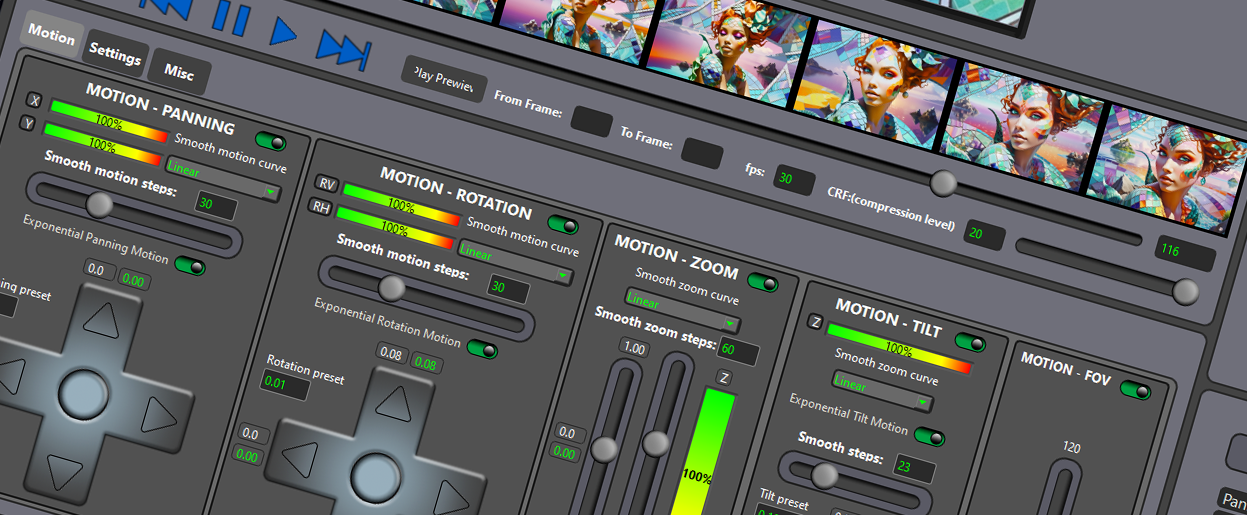The image size is (1247, 515).
Task: Toggle the Exponential Tilt Motion switch
Action: pyautogui.click(x=929, y=437)
